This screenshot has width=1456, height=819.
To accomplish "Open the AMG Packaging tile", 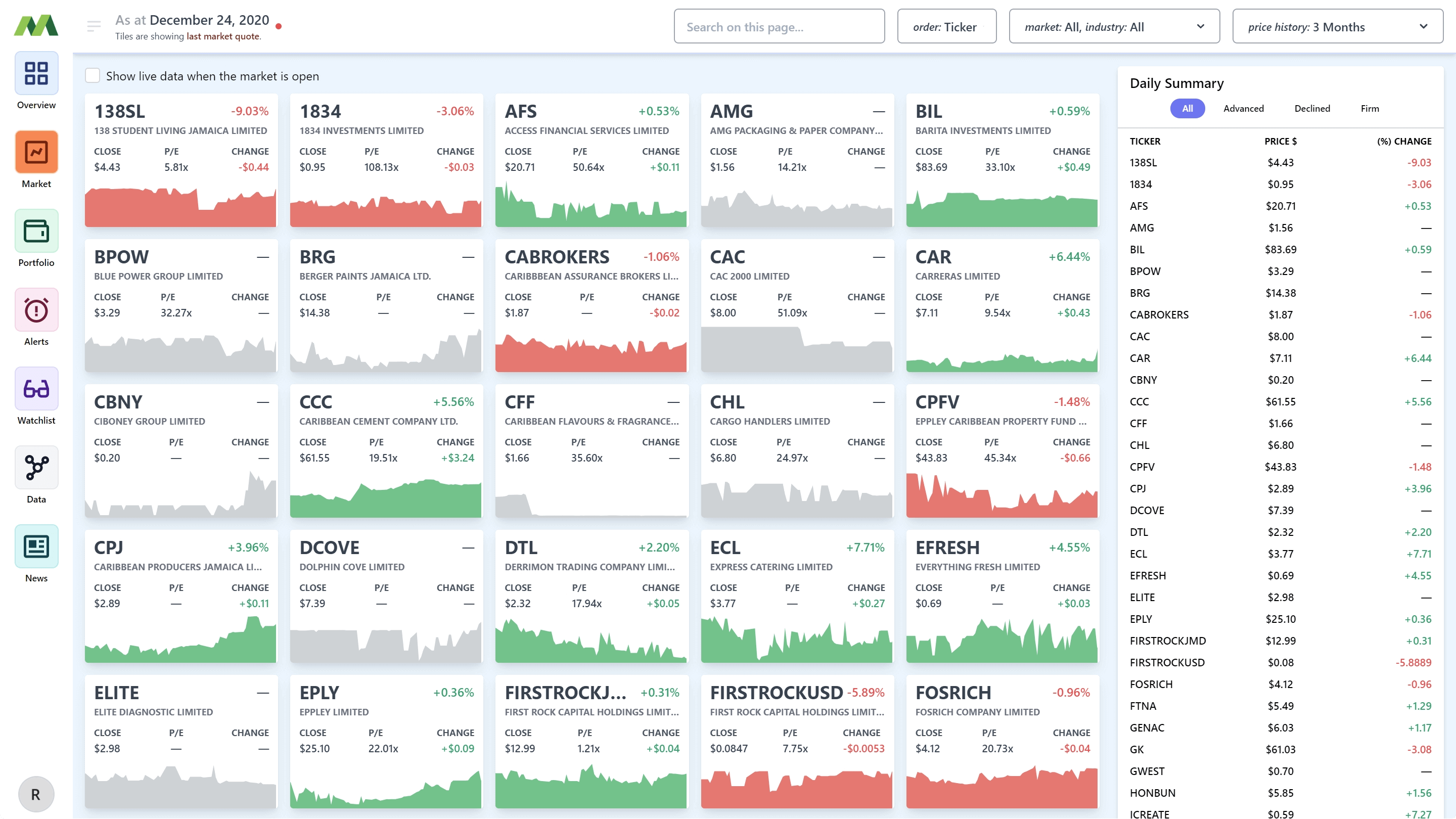I will tap(797, 161).
